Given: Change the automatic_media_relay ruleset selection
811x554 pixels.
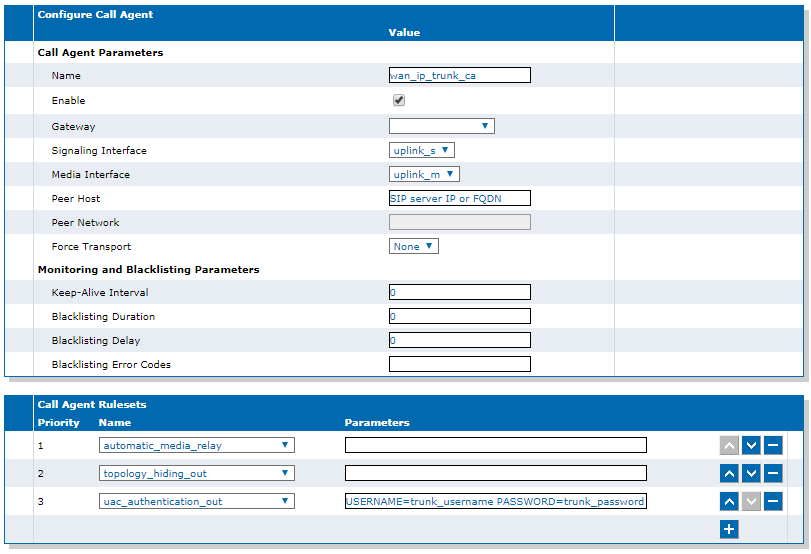Looking at the screenshot, I should click(x=197, y=445).
